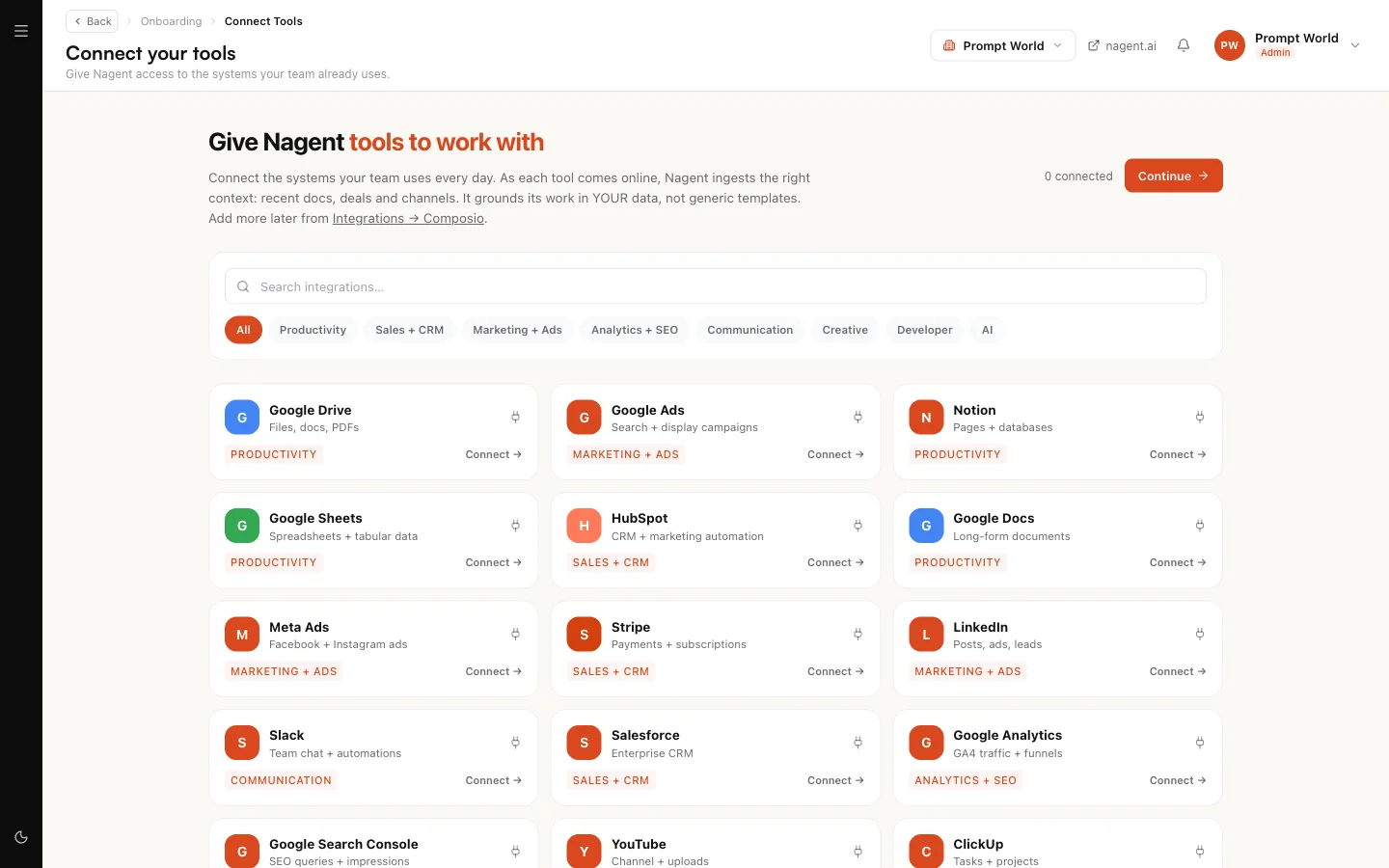Click the Google Sheets logo icon
Image resolution: width=1389 pixels, height=868 pixels.
click(242, 526)
